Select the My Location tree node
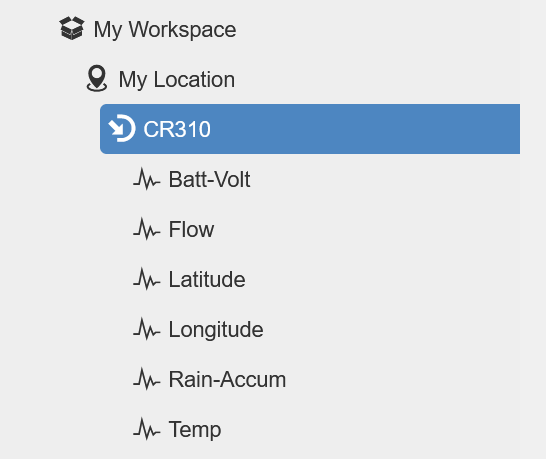This screenshot has width=546, height=459. pyautogui.click(x=177, y=80)
